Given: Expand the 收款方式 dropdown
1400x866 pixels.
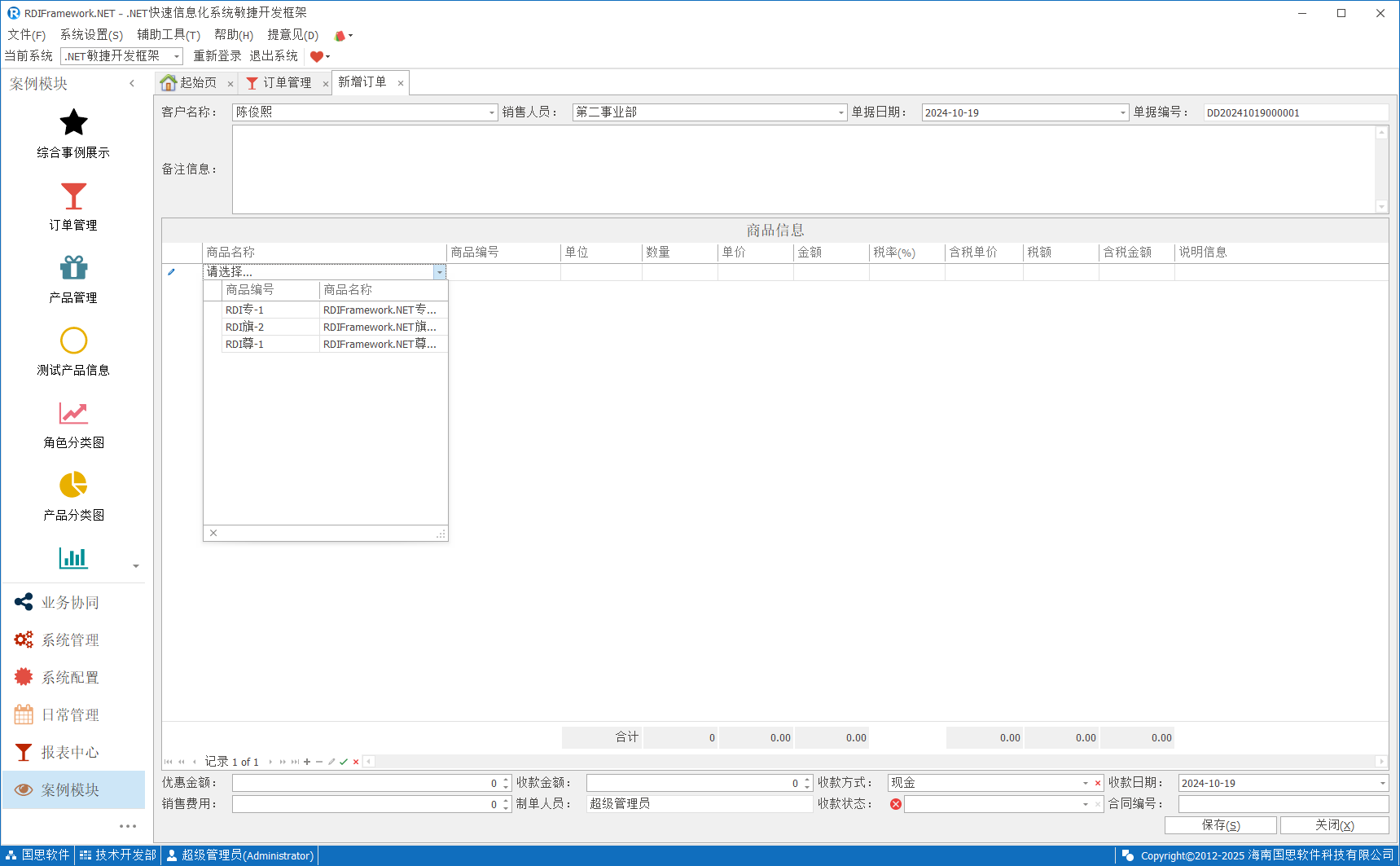Looking at the screenshot, I should [x=1085, y=783].
